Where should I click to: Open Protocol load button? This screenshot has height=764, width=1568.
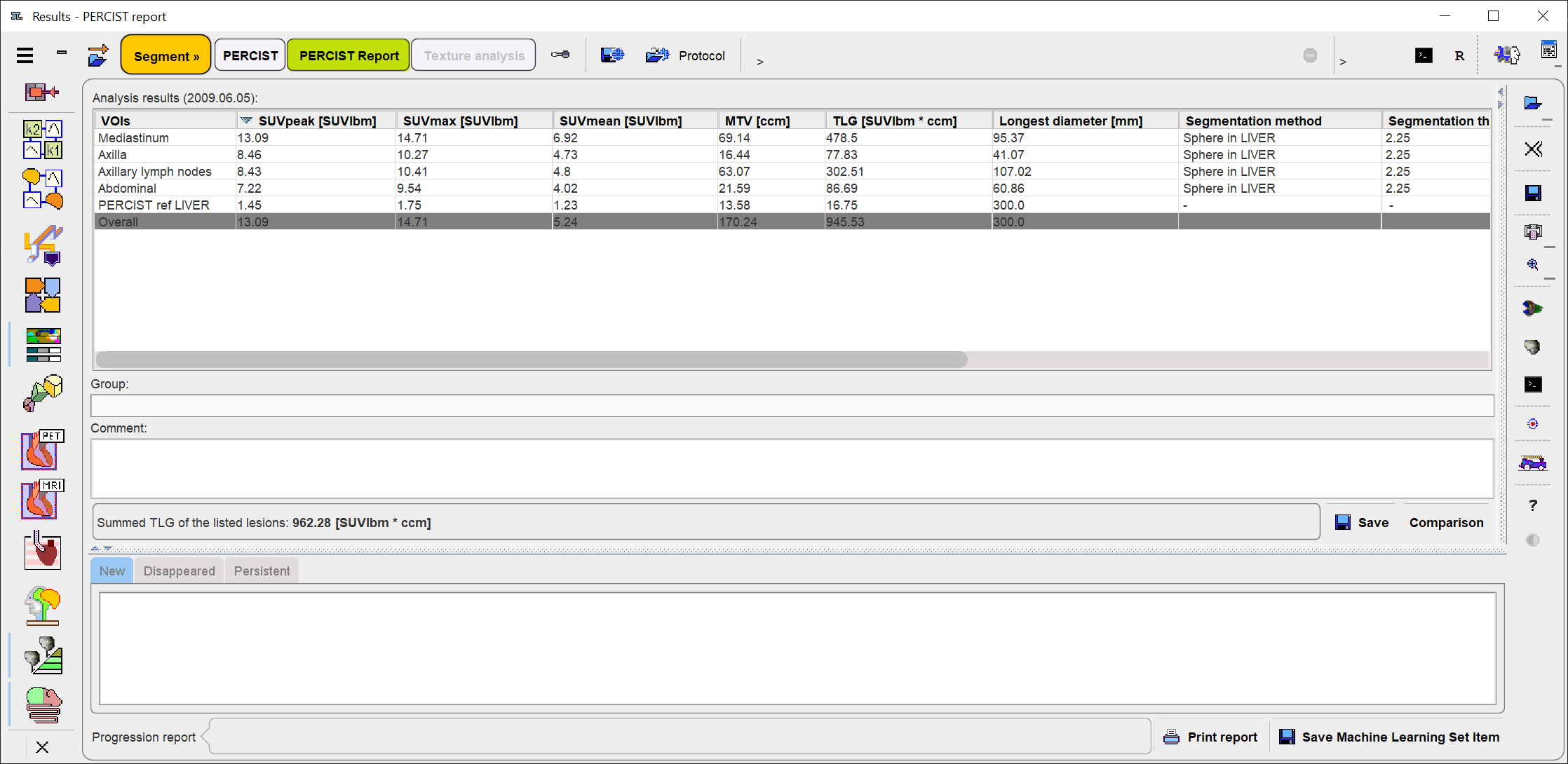coord(685,55)
